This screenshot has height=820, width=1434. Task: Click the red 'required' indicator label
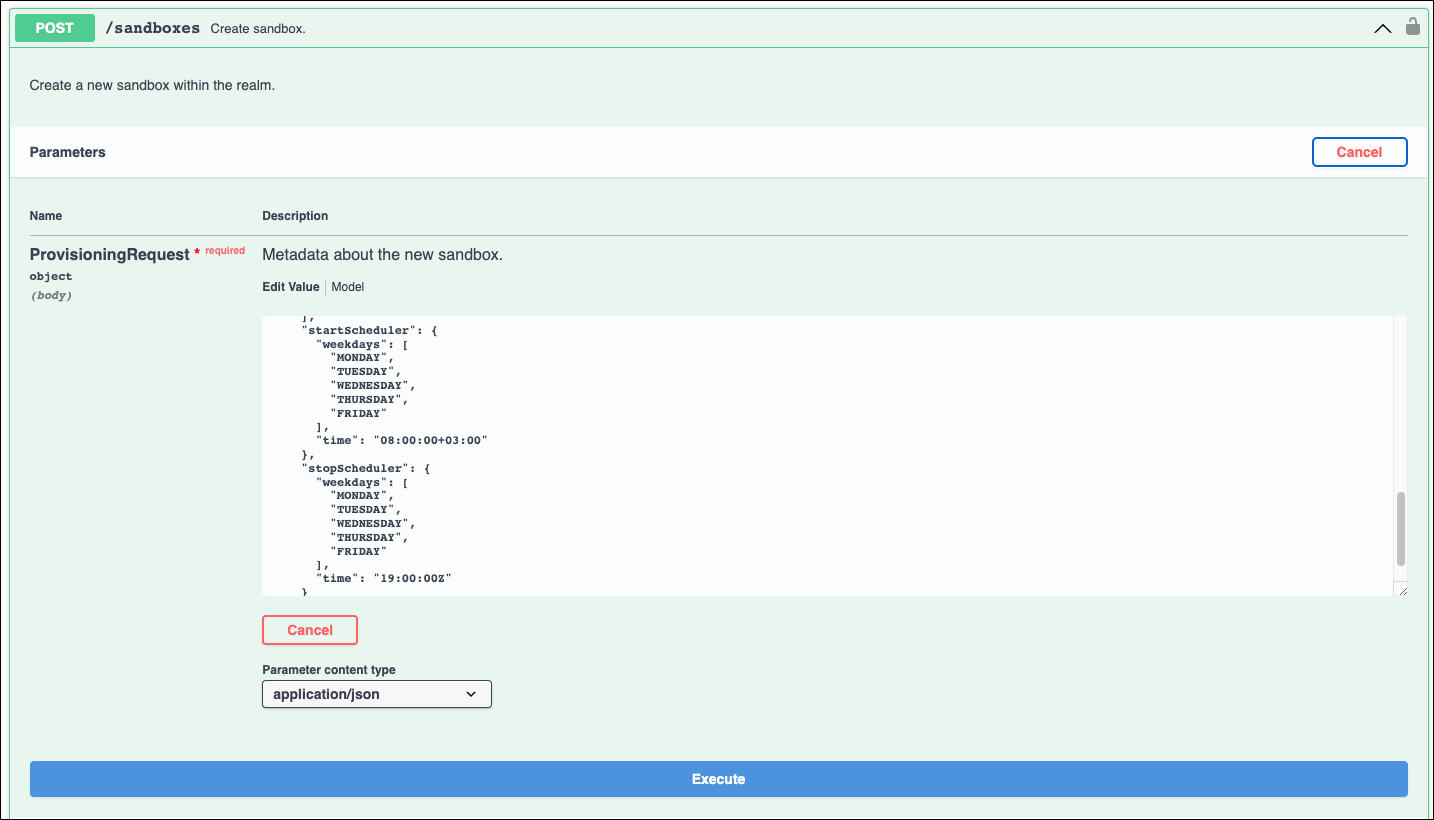tap(225, 250)
